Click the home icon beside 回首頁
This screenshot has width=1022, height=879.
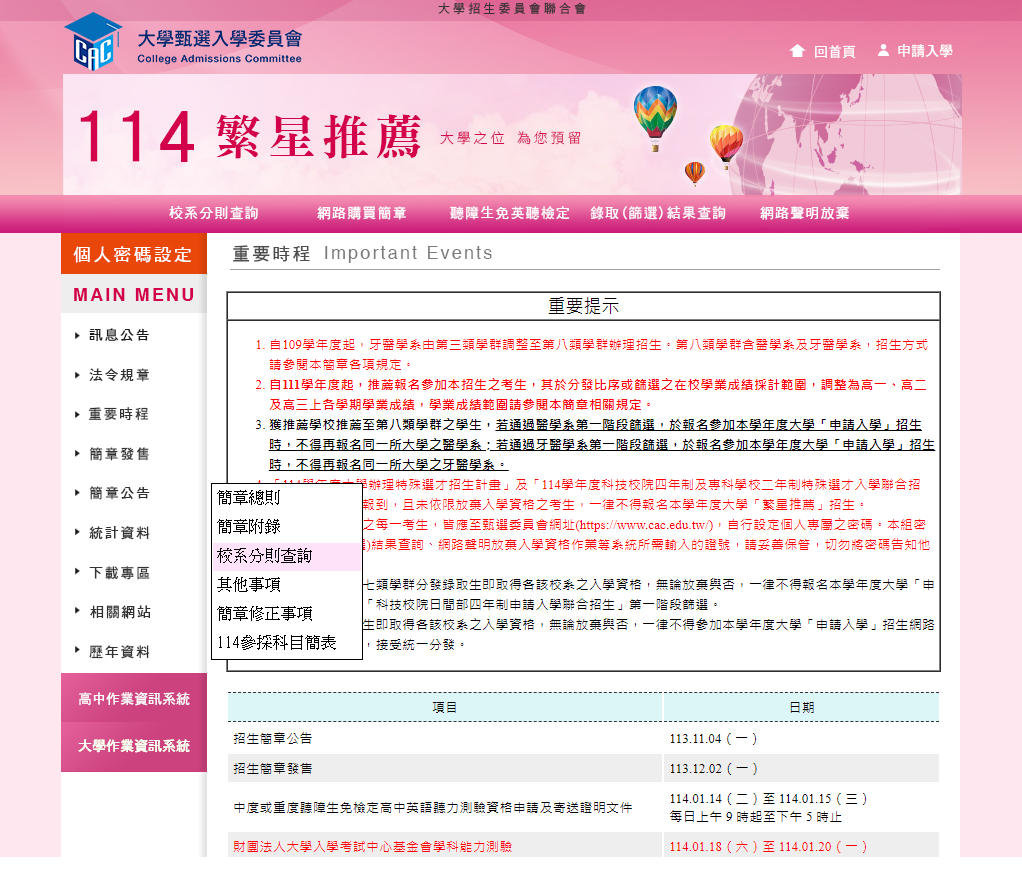796,51
